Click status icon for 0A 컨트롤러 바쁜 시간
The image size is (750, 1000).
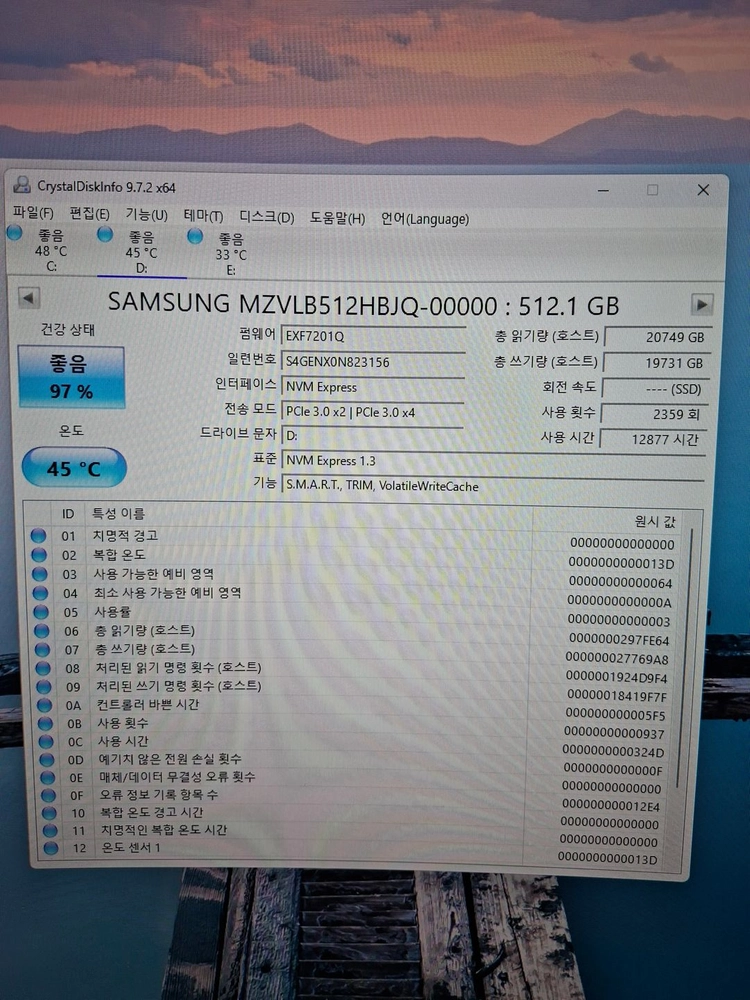click(45, 705)
